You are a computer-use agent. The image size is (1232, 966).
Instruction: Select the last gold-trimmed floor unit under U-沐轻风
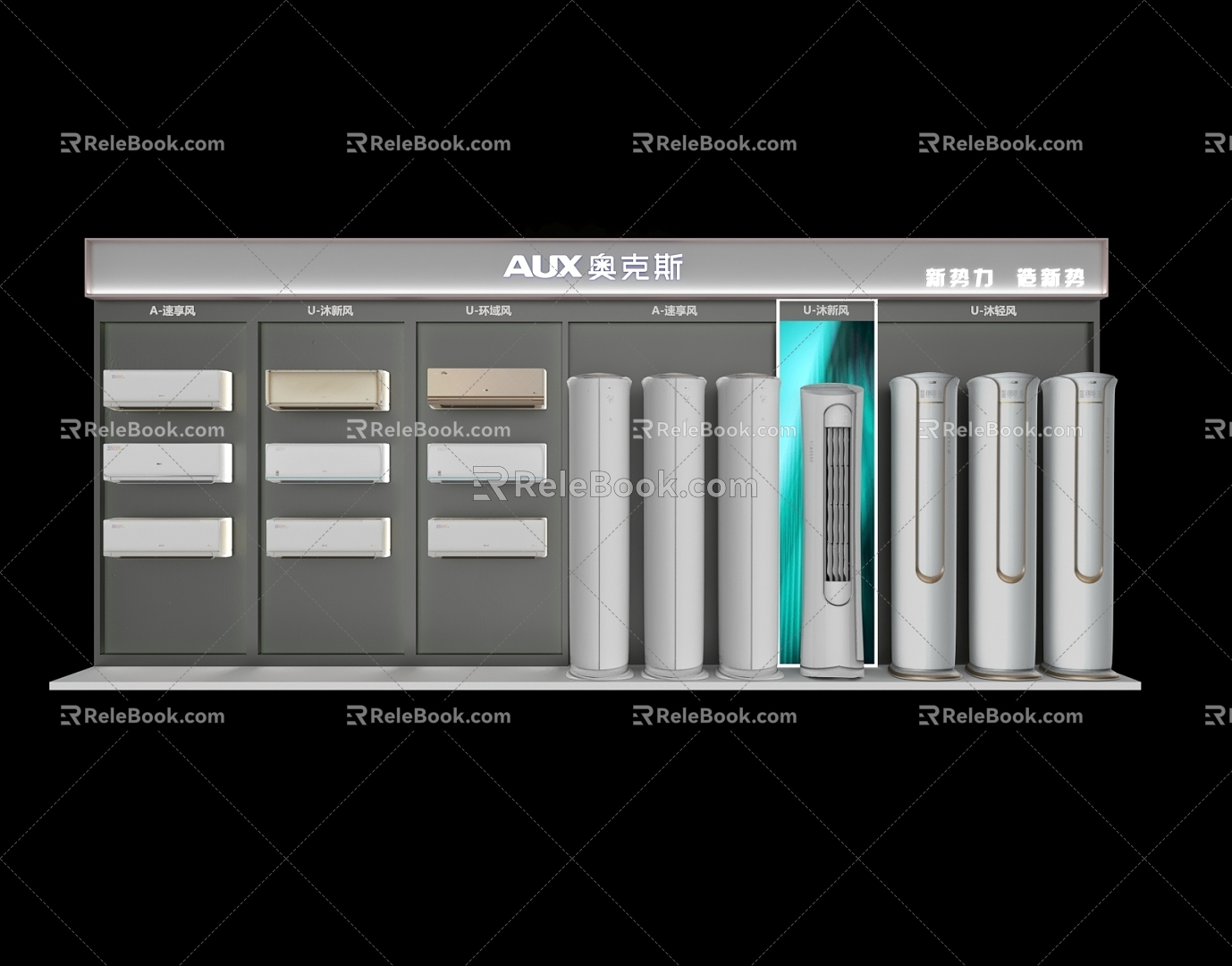click(1079, 525)
